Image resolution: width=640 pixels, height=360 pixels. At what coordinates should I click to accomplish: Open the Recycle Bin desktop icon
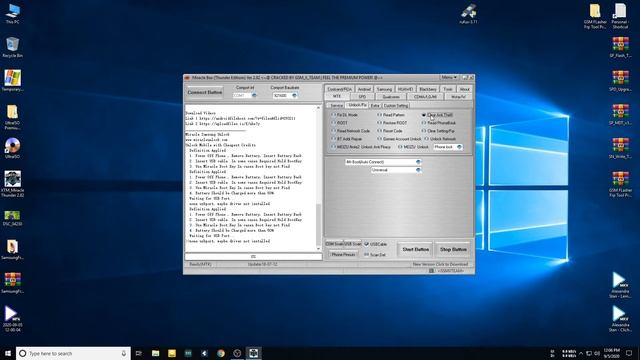coord(12,47)
